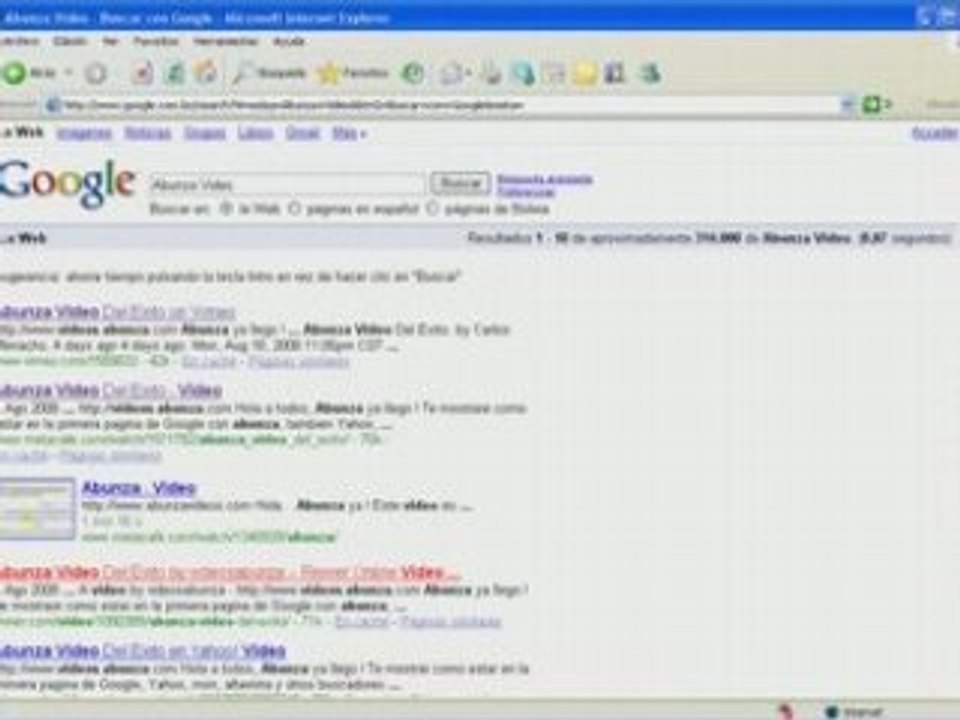Open 'En caché' link of first result
The height and width of the screenshot is (720, 960).
click(209, 362)
